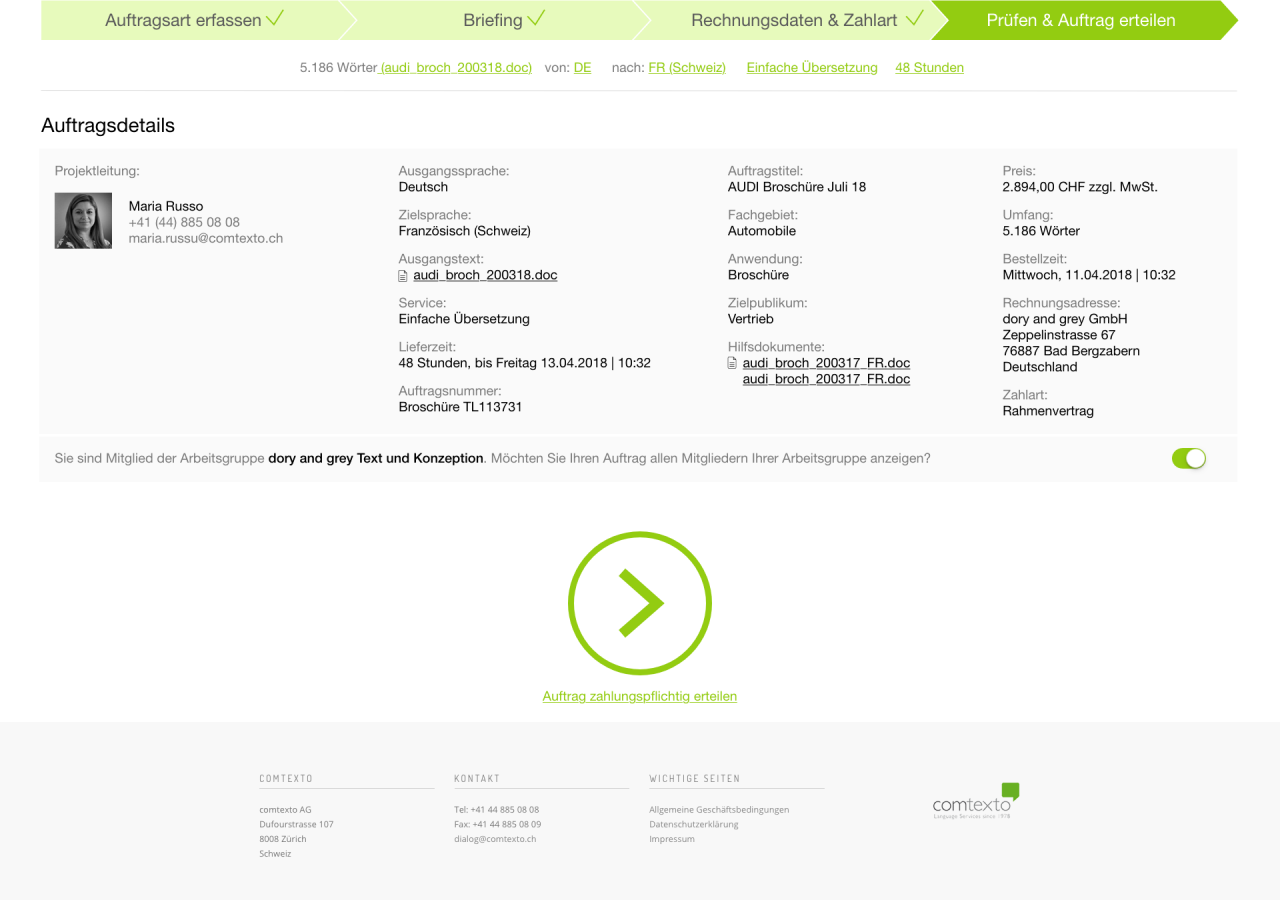Click the comtexto logo in footer
Image resolution: width=1280 pixels, height=900 pixels.
click(976, 801)
